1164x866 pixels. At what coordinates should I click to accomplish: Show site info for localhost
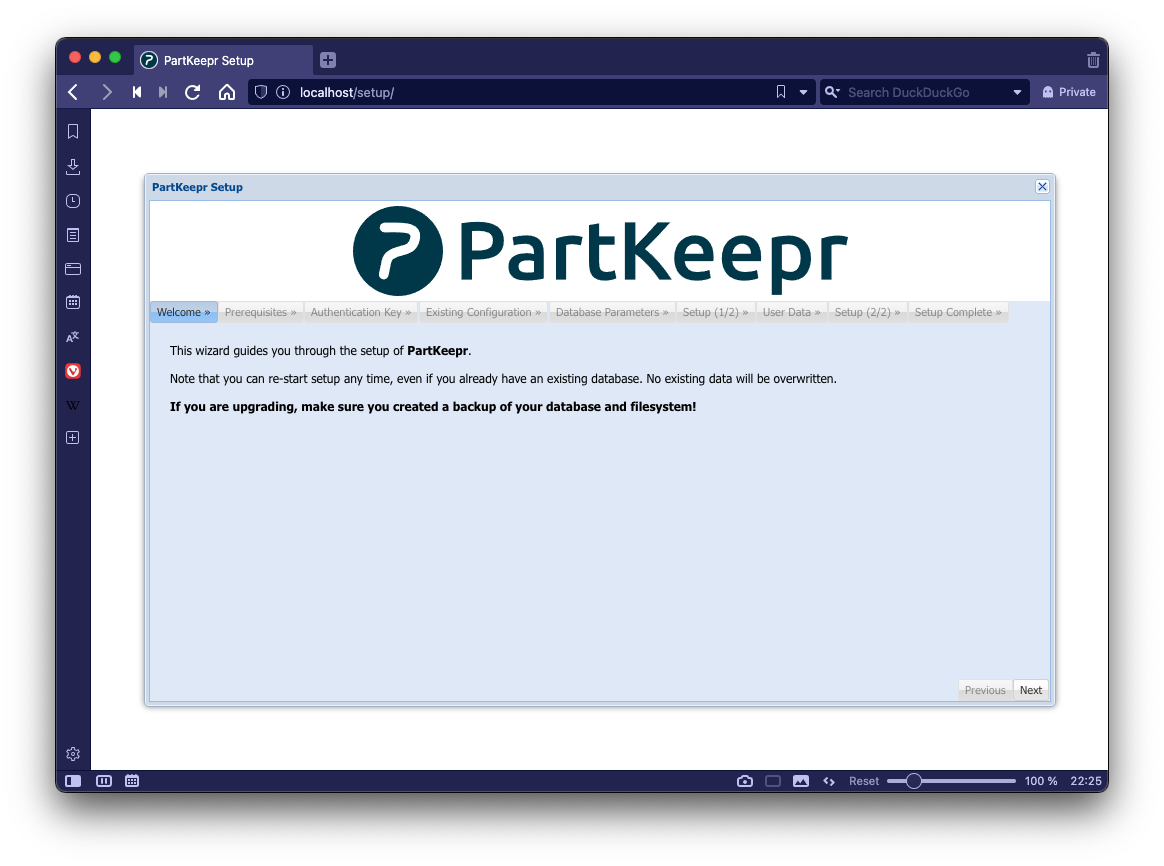pos(283,92)
